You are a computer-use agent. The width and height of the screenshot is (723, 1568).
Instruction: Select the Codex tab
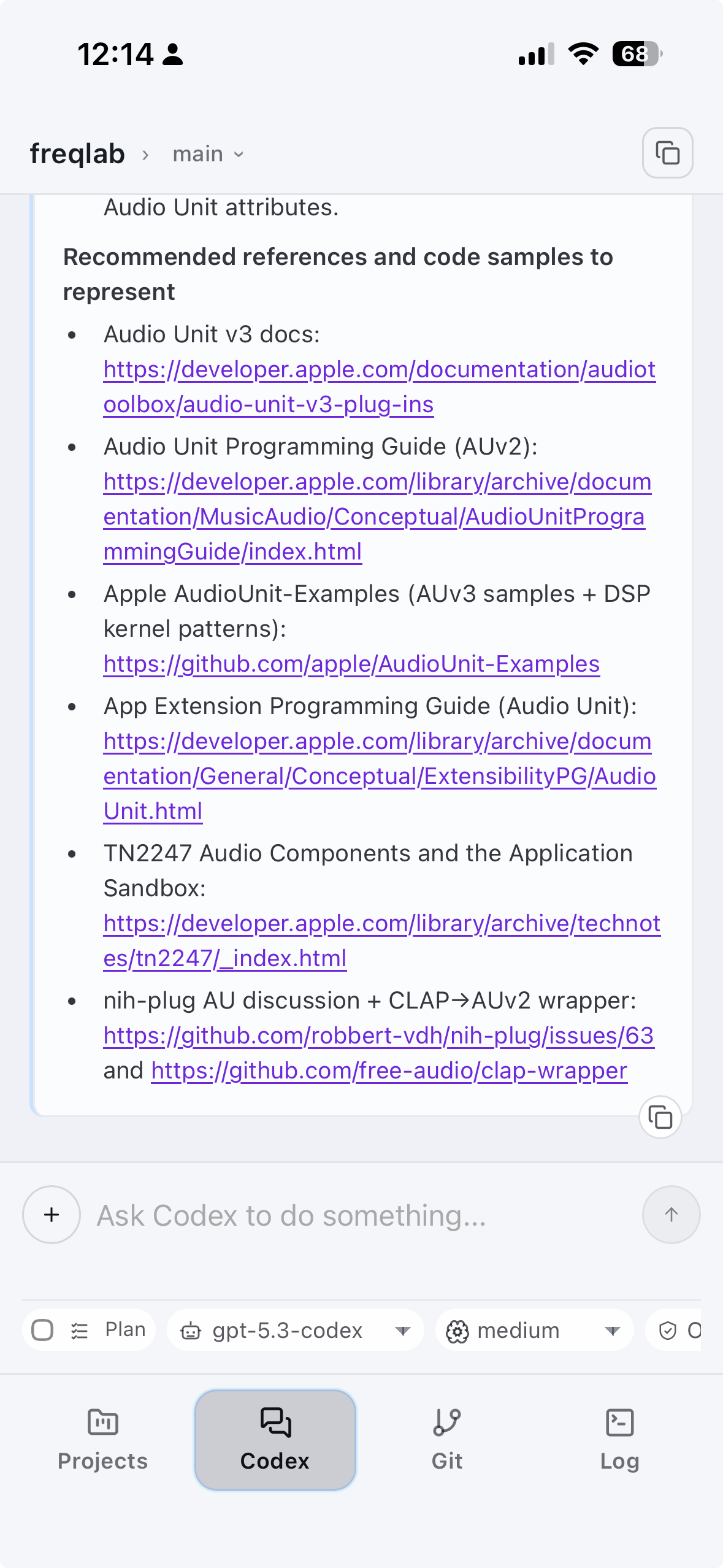tap(275, 1439)
